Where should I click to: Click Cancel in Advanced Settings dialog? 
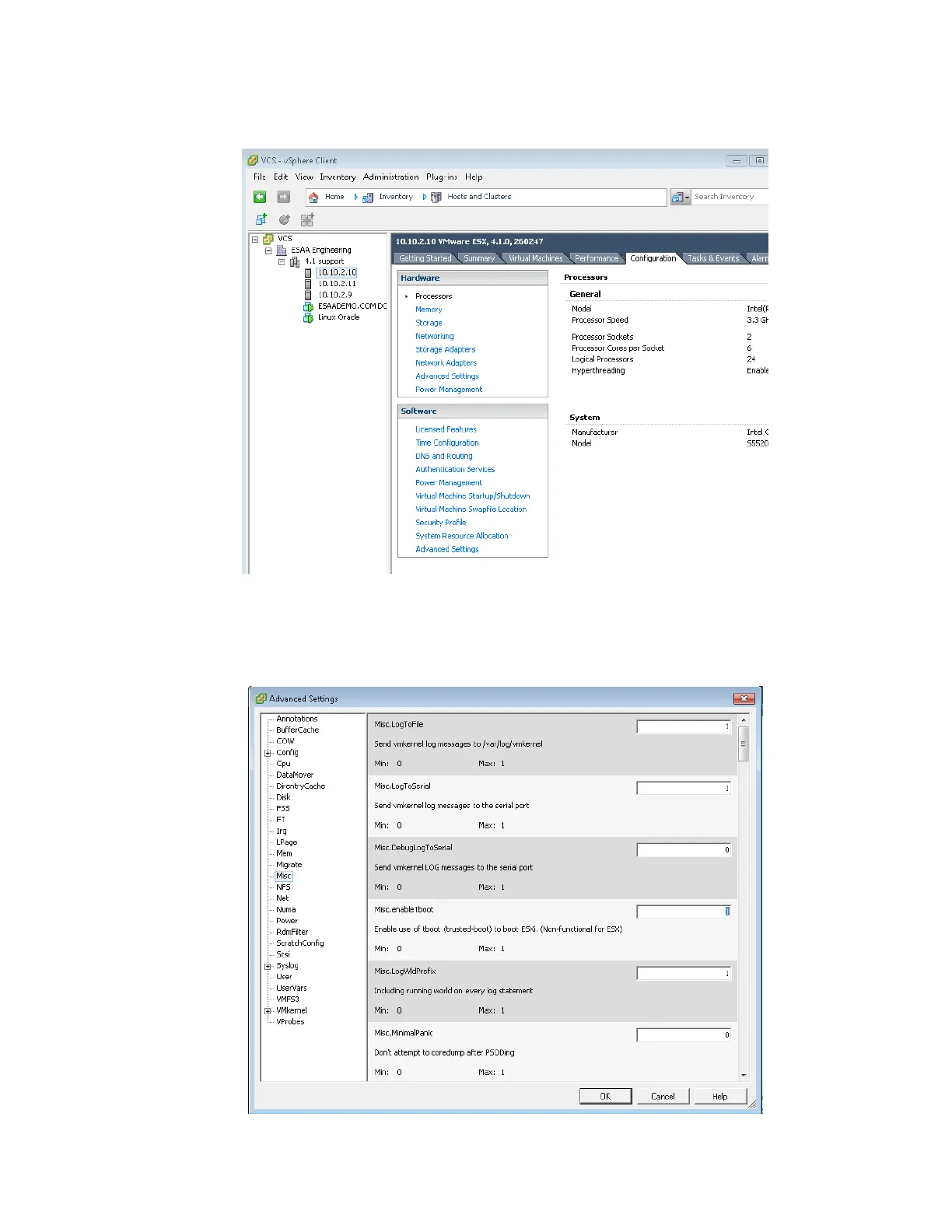point(663,1096)
